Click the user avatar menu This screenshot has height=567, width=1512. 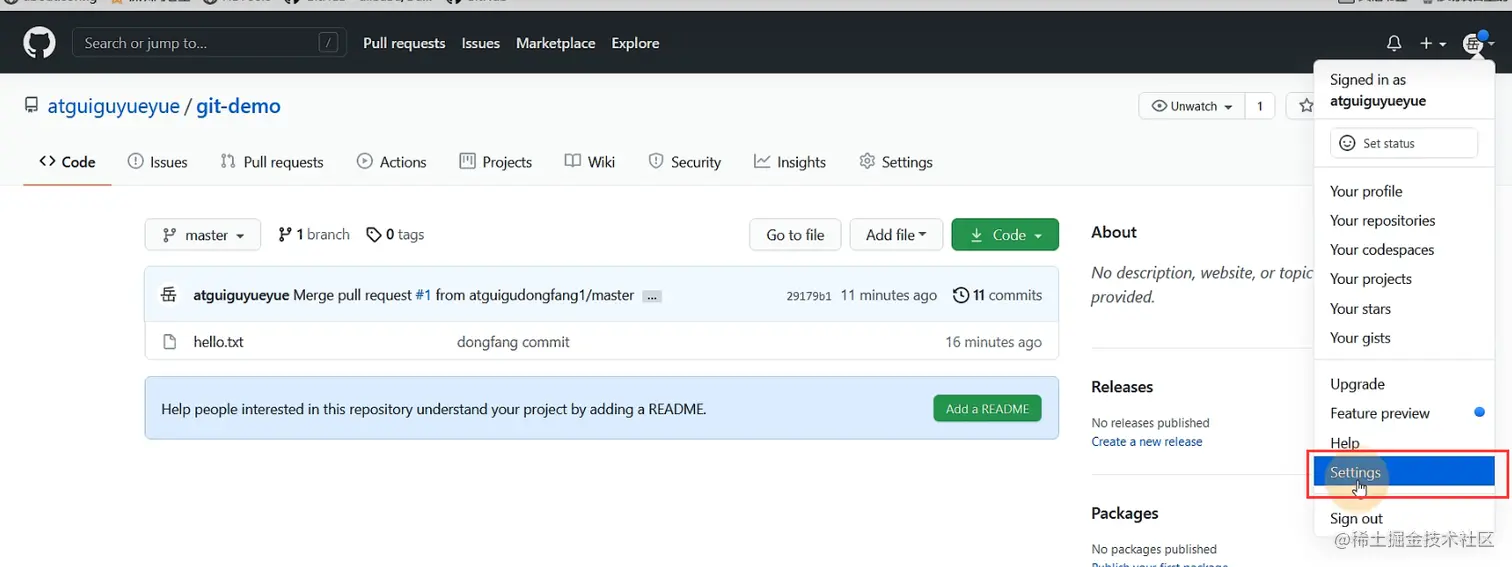pos(1478,43)
